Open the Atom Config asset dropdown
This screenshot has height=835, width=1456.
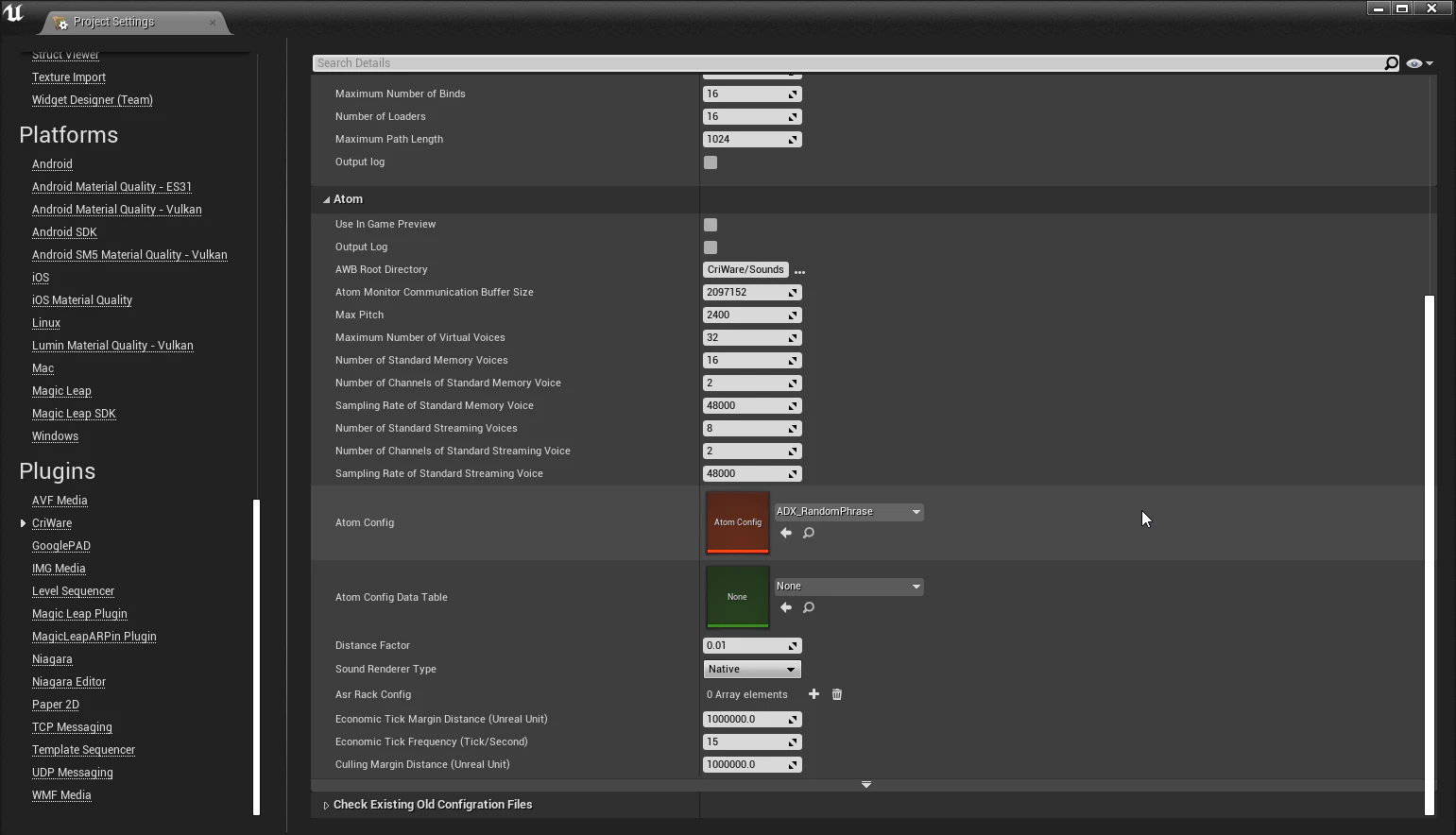pos(848,512)
